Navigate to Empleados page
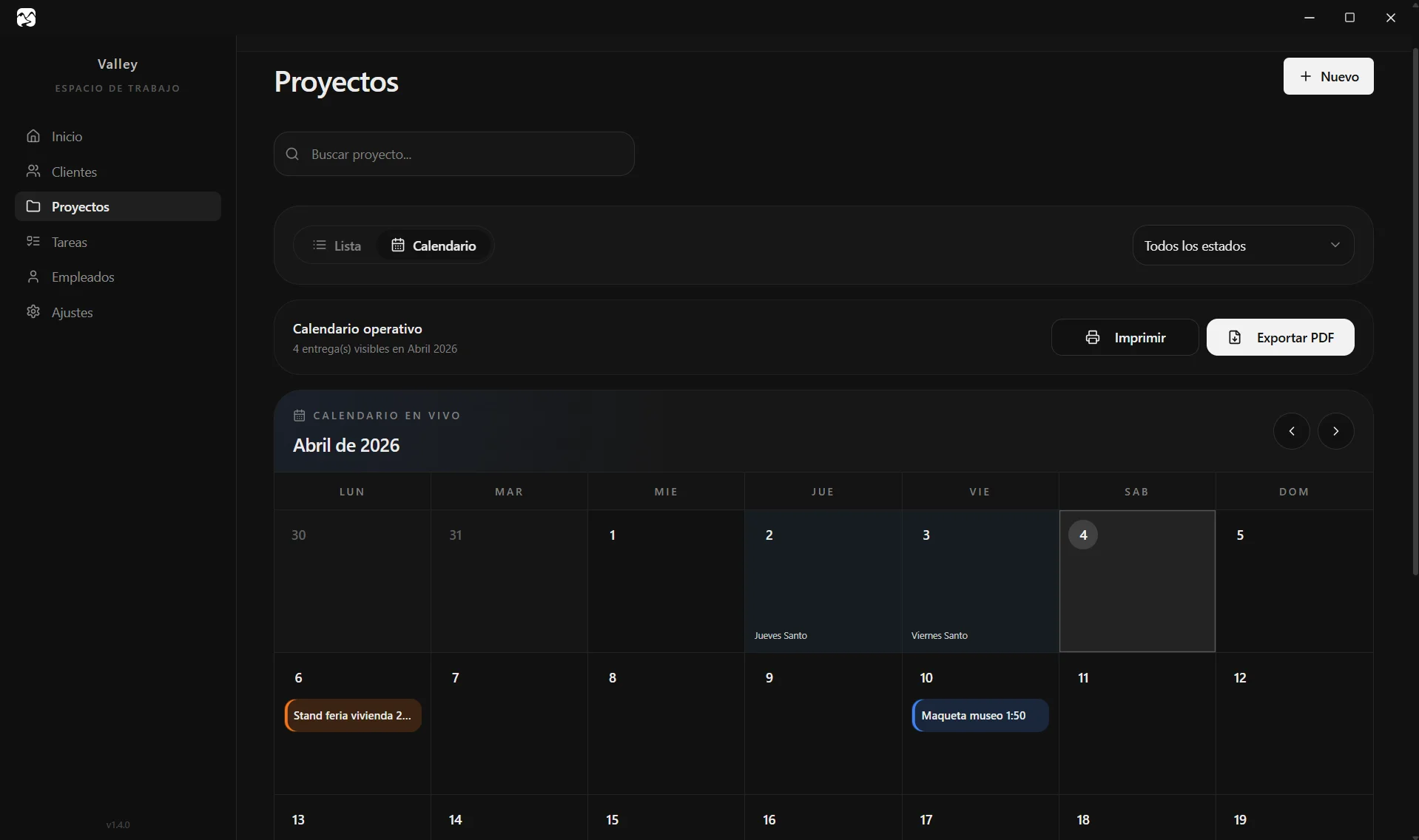This screenshot has width=1419, height=840. (x=83, y=277)
